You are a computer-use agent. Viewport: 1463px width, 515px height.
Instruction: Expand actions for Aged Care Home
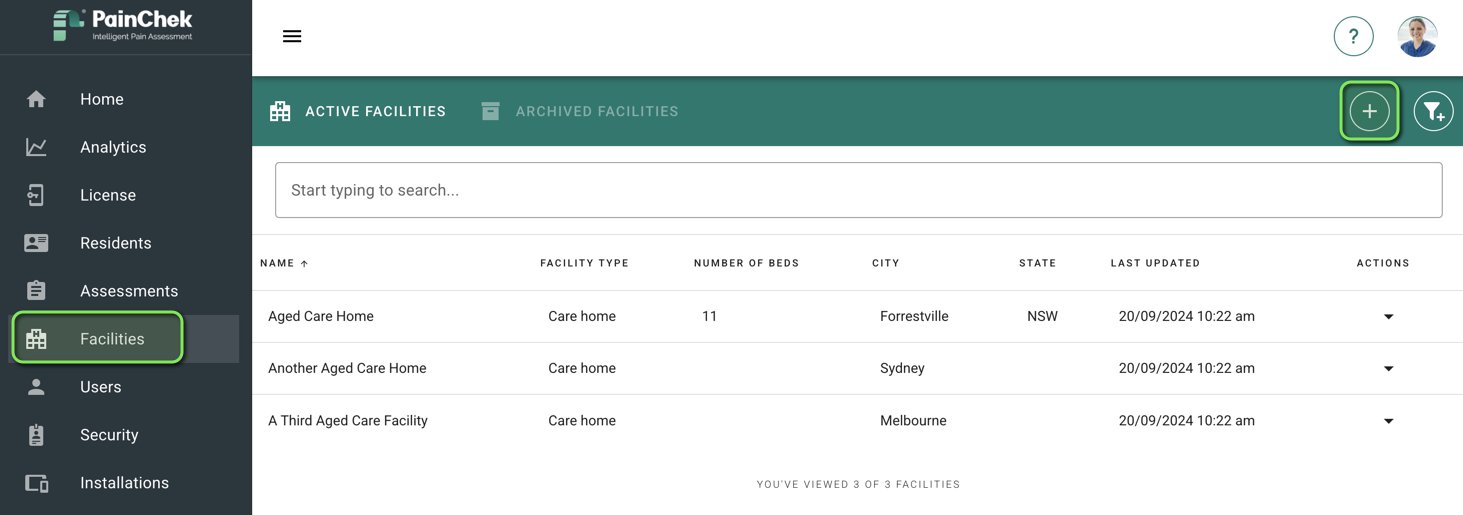pyautogui.click(x=1388, y=317)
